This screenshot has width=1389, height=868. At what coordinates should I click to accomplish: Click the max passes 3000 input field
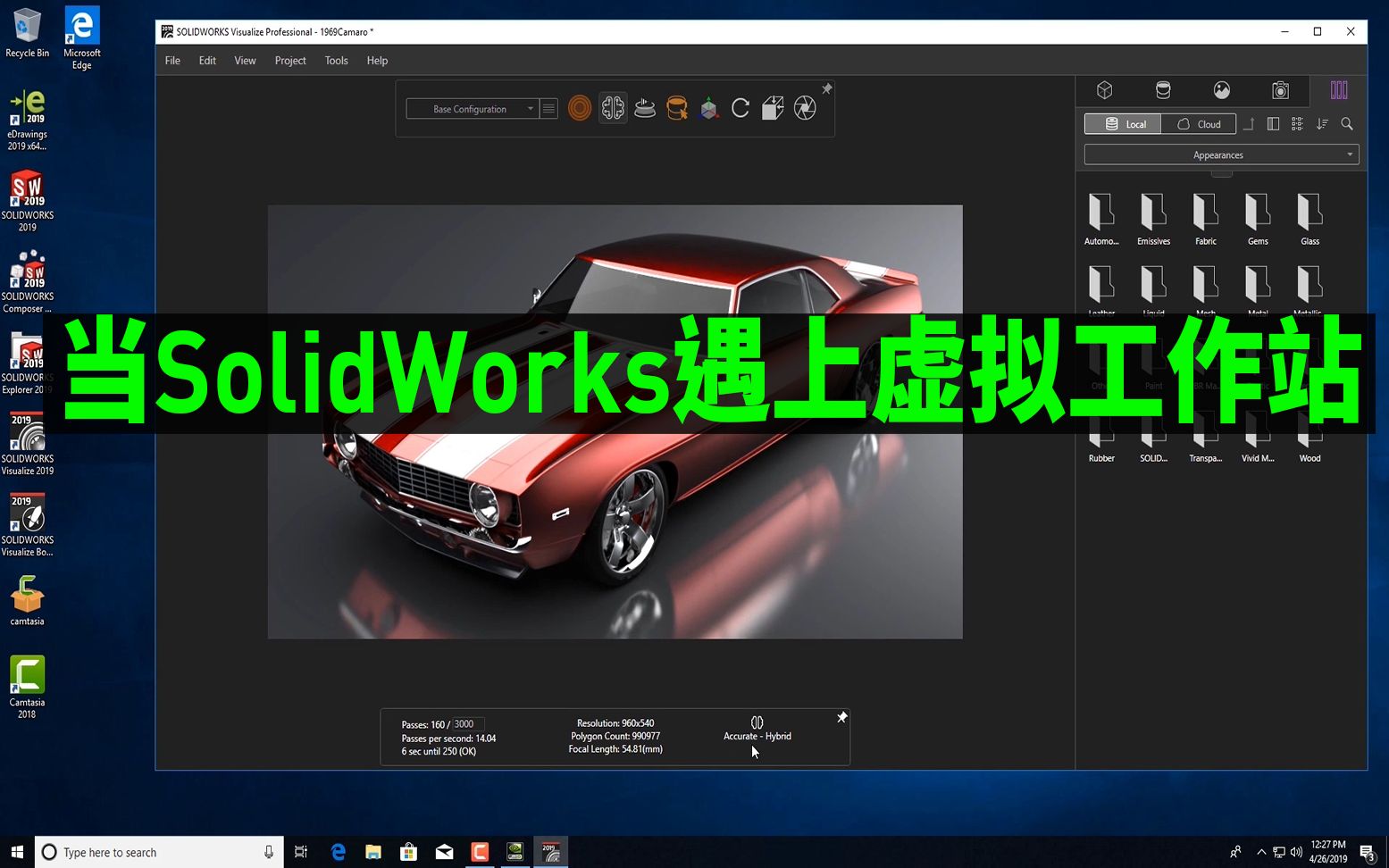pos(468,724)
